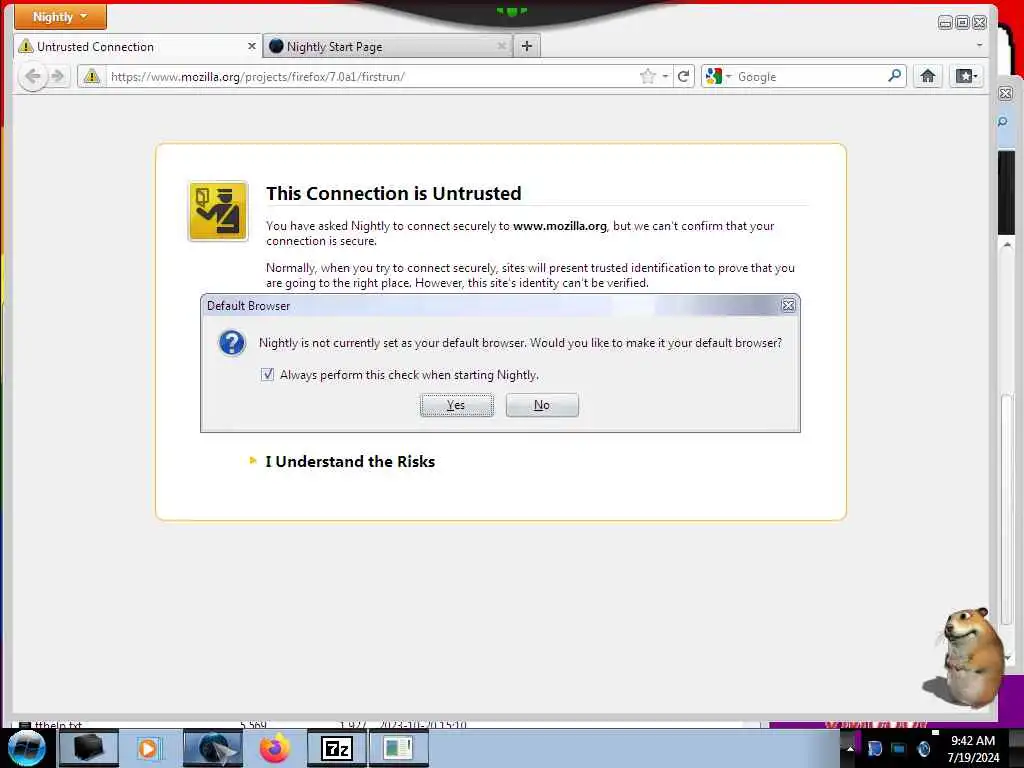
Task: Click the search magnifier icon
Action: [x=895, y=76]
